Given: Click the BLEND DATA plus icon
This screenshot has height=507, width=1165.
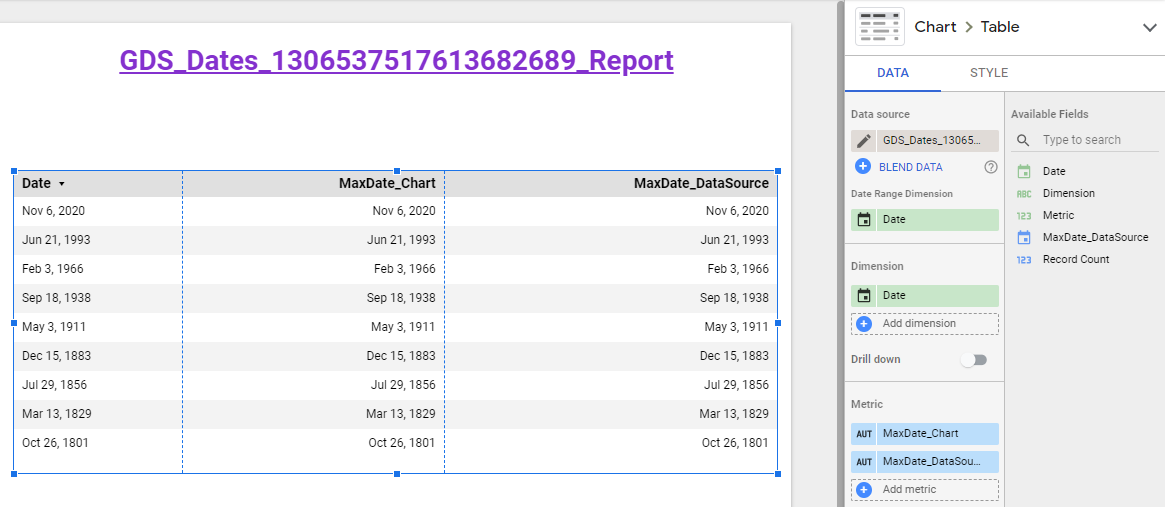Looking at the screenshot, I should (863, 167).
